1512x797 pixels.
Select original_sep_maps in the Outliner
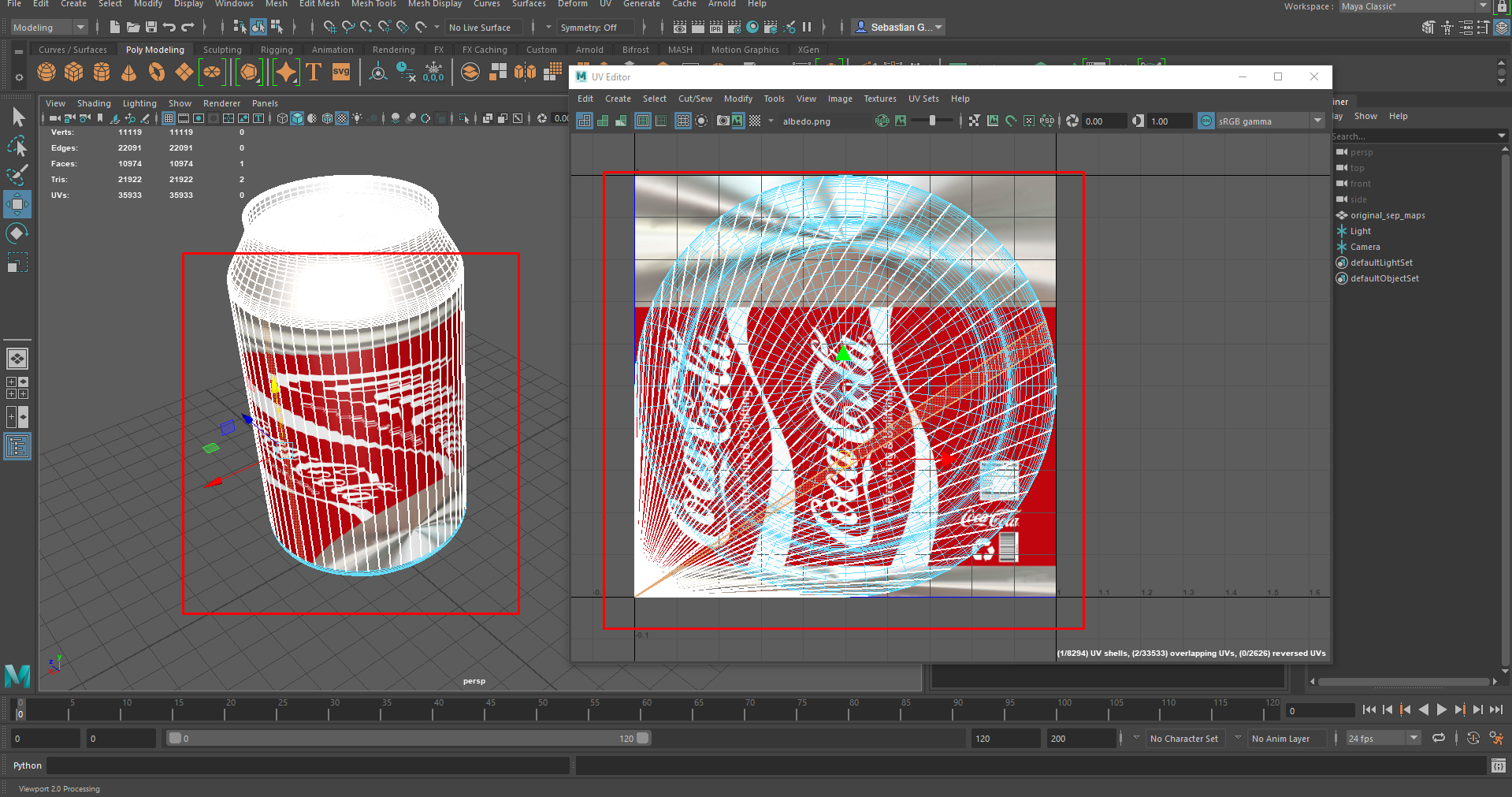pyautogui.click(x=1387, y=215)
